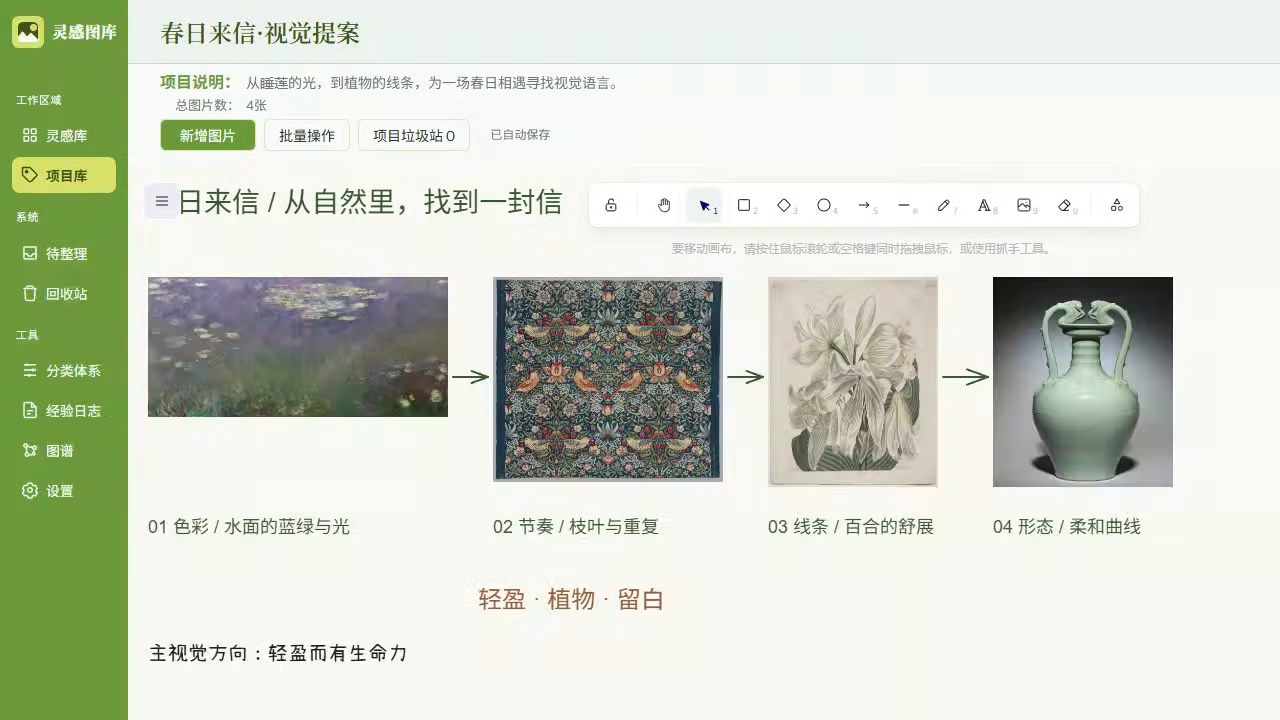Select the floral textile pattern image

608,379
